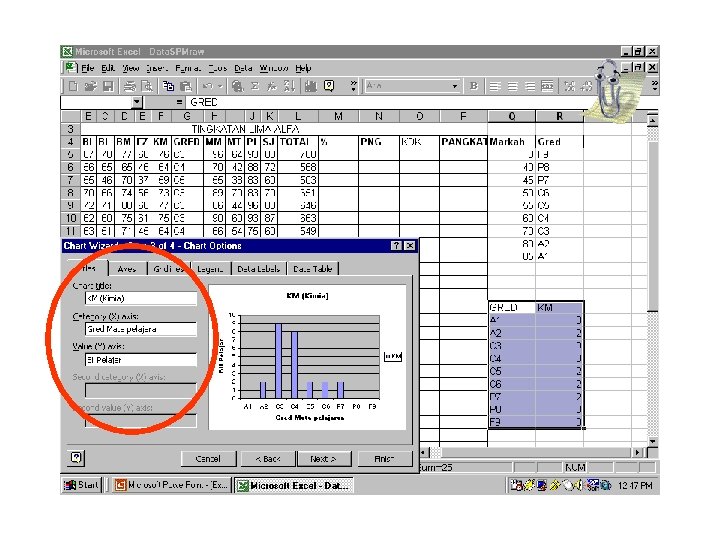Click the equals sign Edit Formula button
Image resolution: width=720 pixels, height=540 pixels.
tap(179, 102)
